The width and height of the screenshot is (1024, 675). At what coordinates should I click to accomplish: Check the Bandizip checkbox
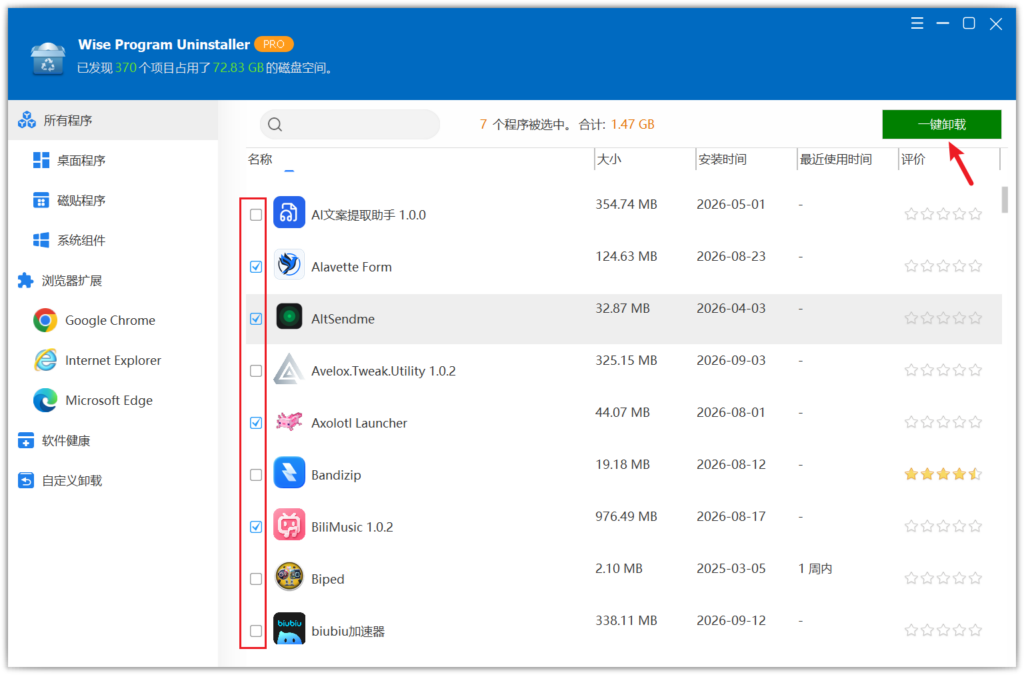[x=256, y=475]
